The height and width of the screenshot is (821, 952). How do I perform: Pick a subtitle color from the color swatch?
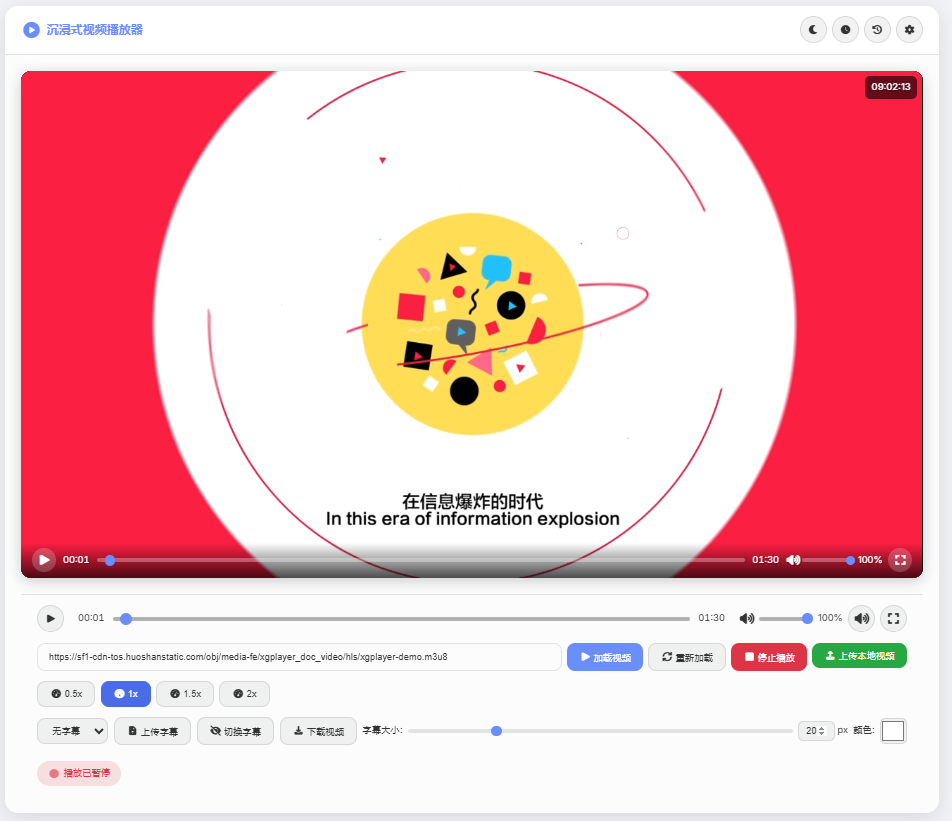click(x=895, y=730)
